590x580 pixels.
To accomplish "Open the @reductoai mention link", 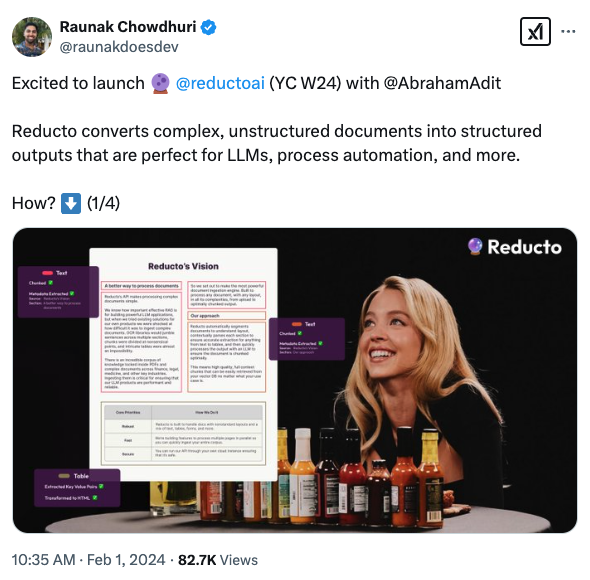I will pyautogui.click(x=220, y=83).
